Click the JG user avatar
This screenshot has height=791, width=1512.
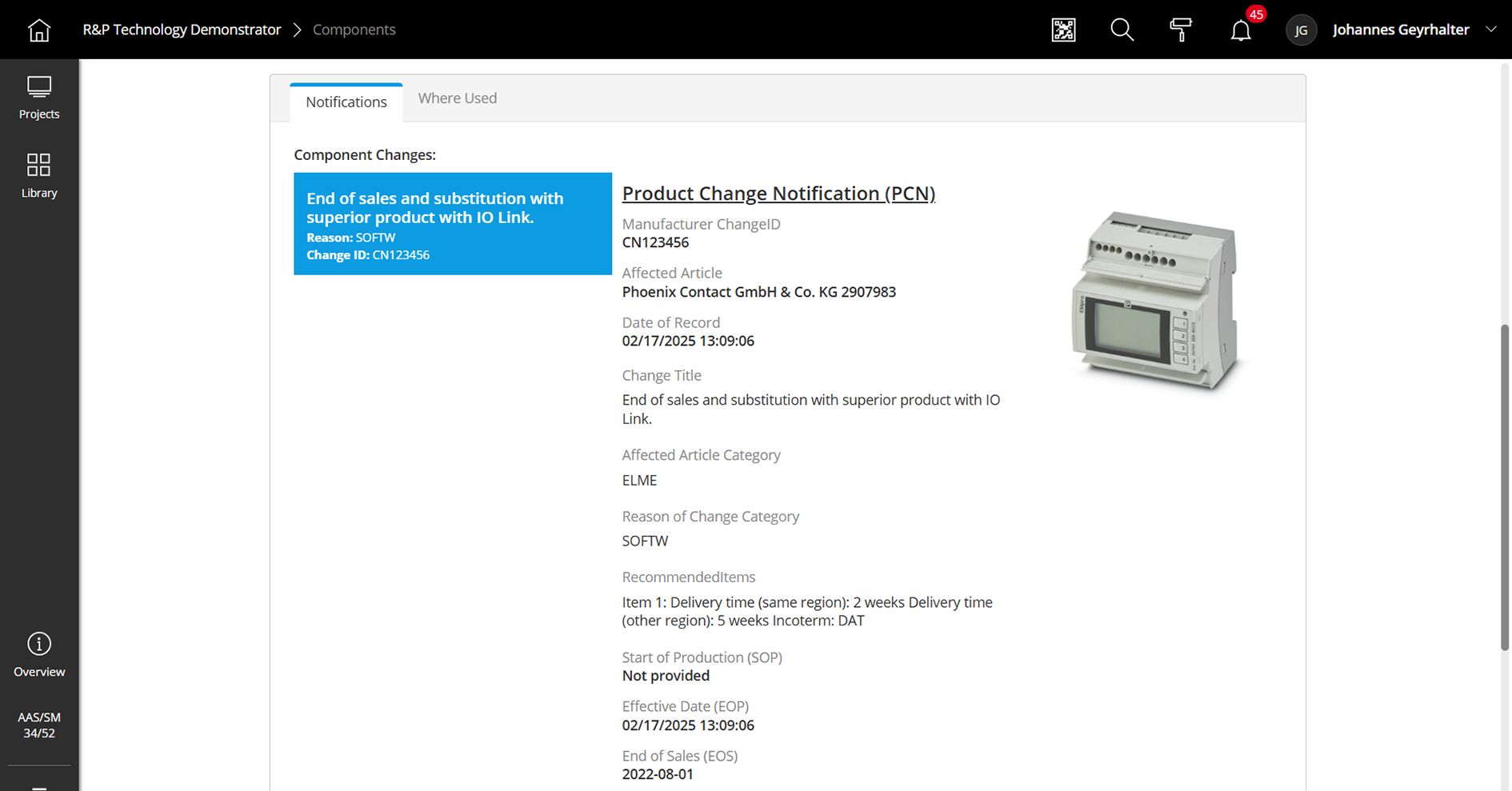[x=1301, y=30]
